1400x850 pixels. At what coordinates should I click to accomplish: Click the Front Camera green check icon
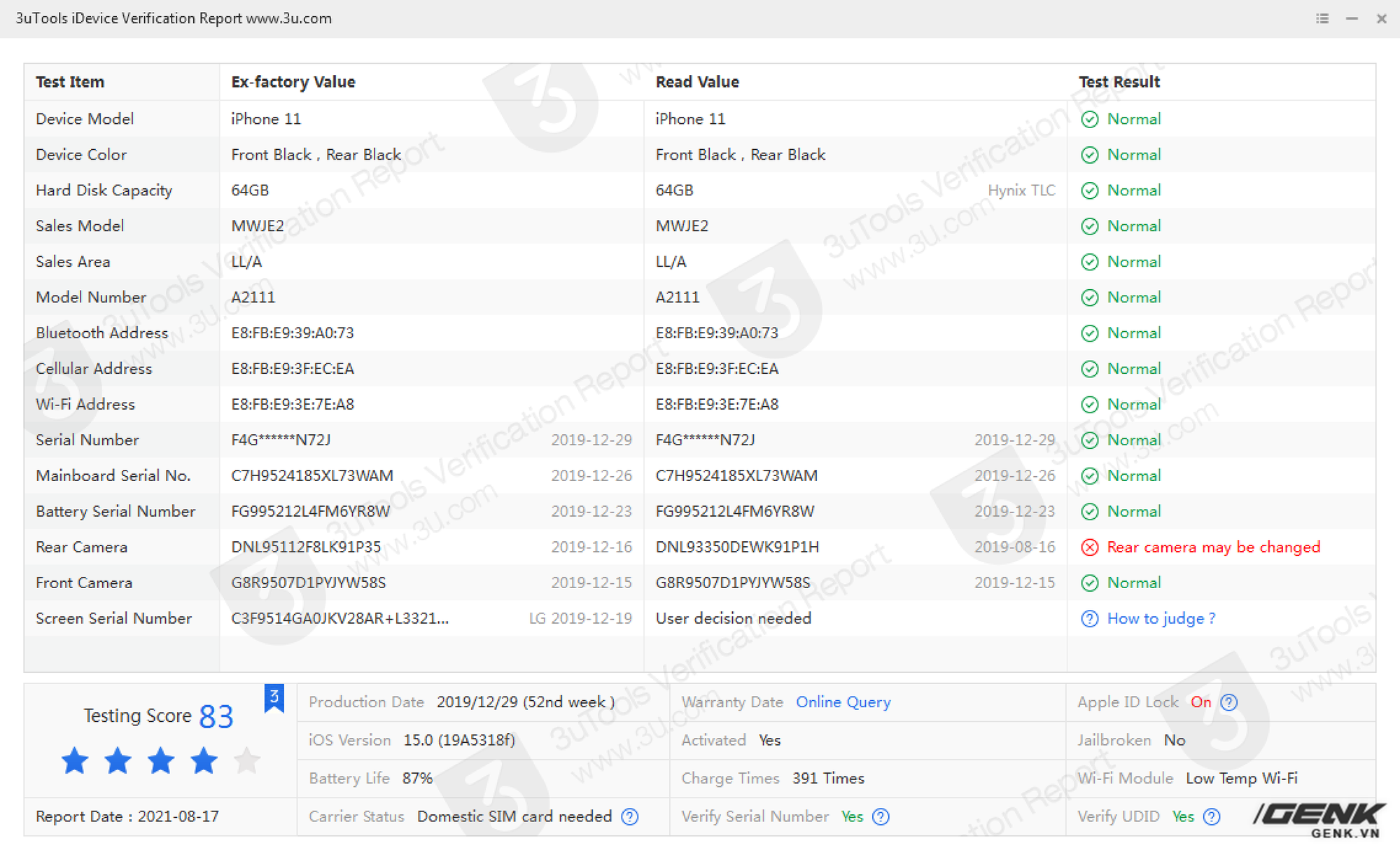pyautogui.click(x=1089, y=583)
